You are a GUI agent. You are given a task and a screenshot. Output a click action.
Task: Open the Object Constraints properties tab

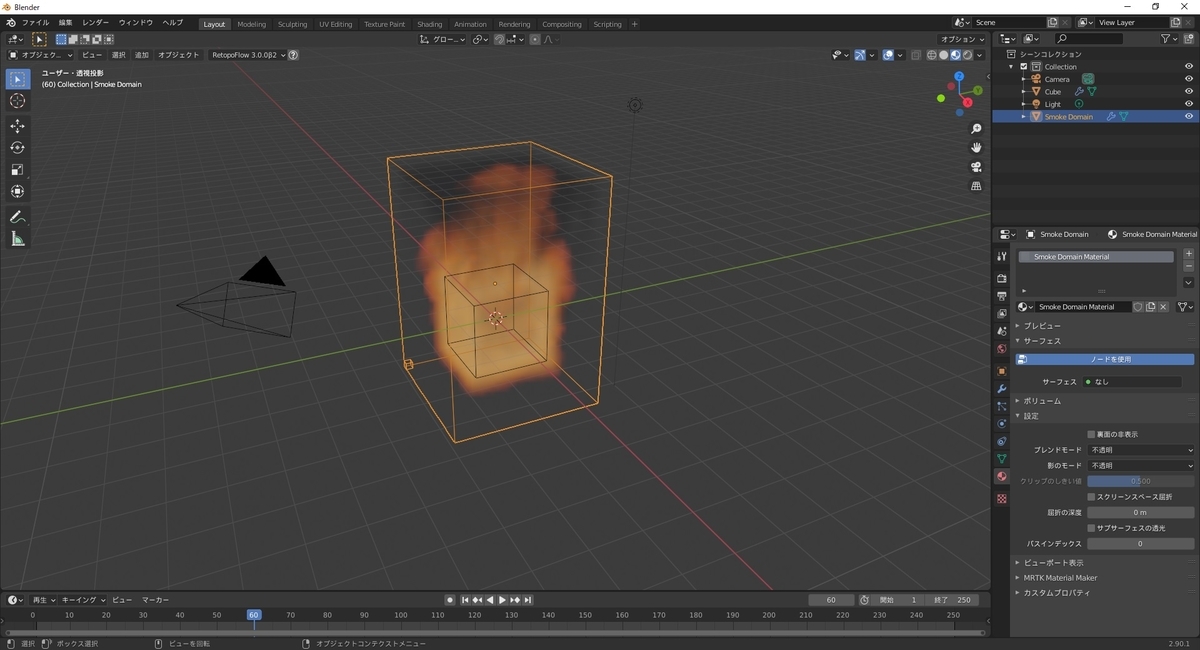tap(1001, 441)
